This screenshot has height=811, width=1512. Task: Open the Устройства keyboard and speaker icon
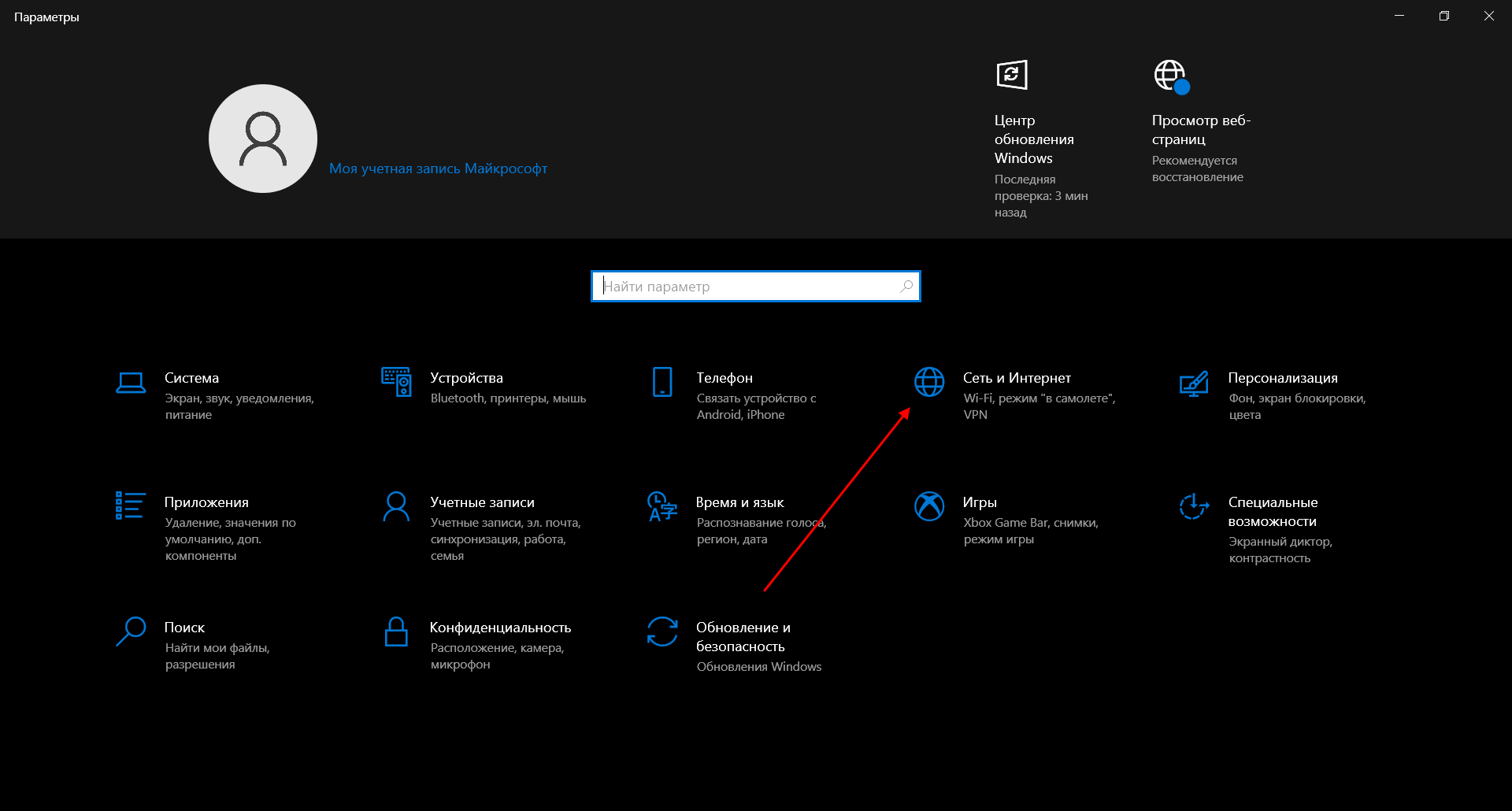396,382
